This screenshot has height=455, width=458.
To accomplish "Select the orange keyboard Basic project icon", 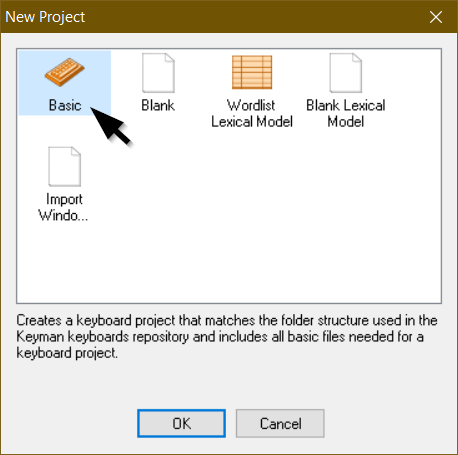I will 65,72.
